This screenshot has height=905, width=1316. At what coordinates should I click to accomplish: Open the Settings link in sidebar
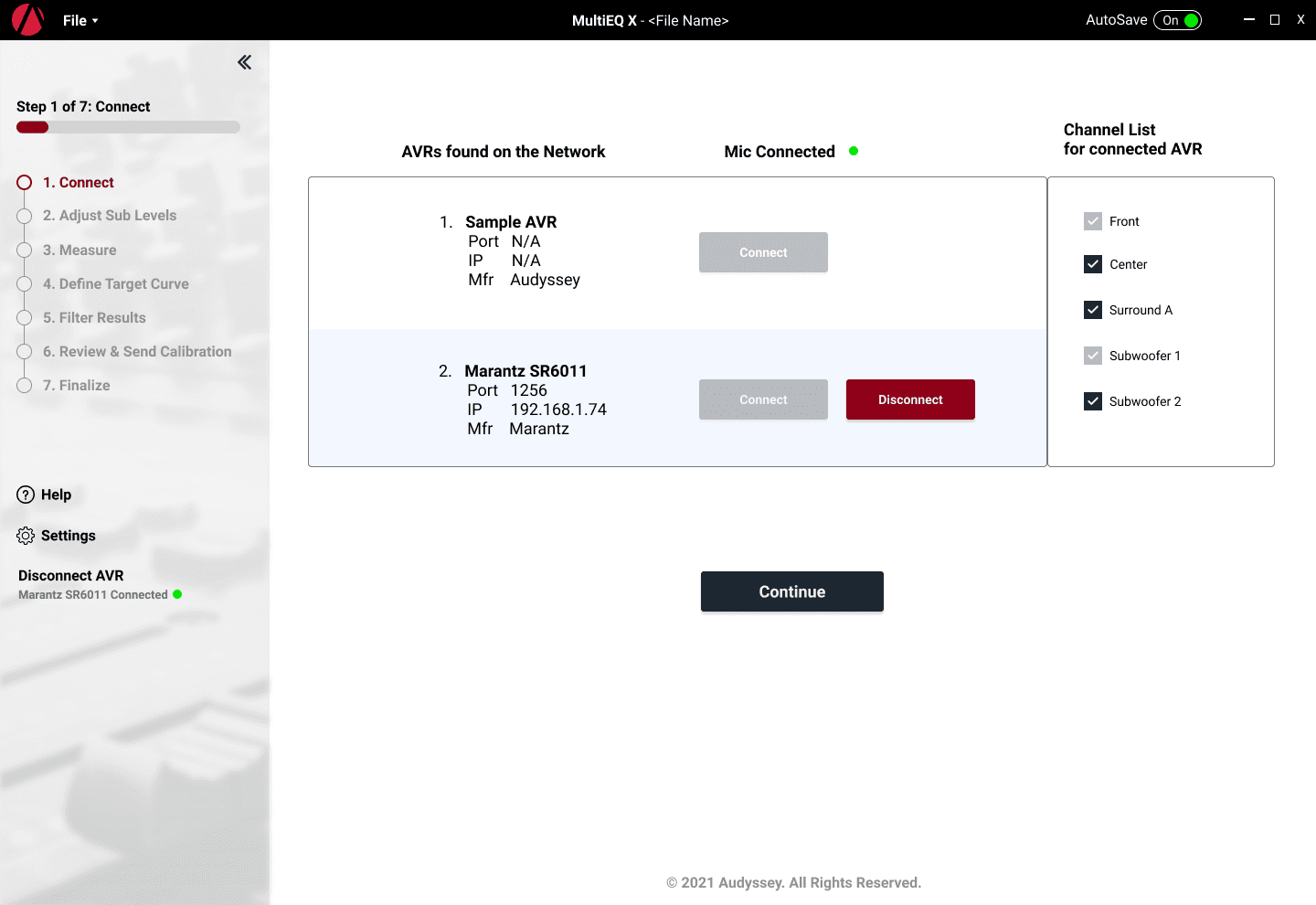[69, 536]
